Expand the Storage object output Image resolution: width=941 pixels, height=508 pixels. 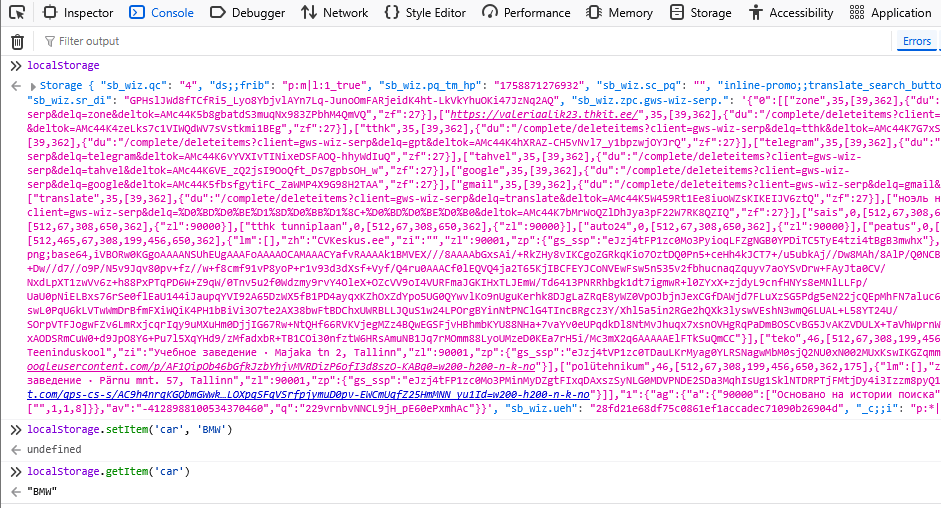coord(16,87)
